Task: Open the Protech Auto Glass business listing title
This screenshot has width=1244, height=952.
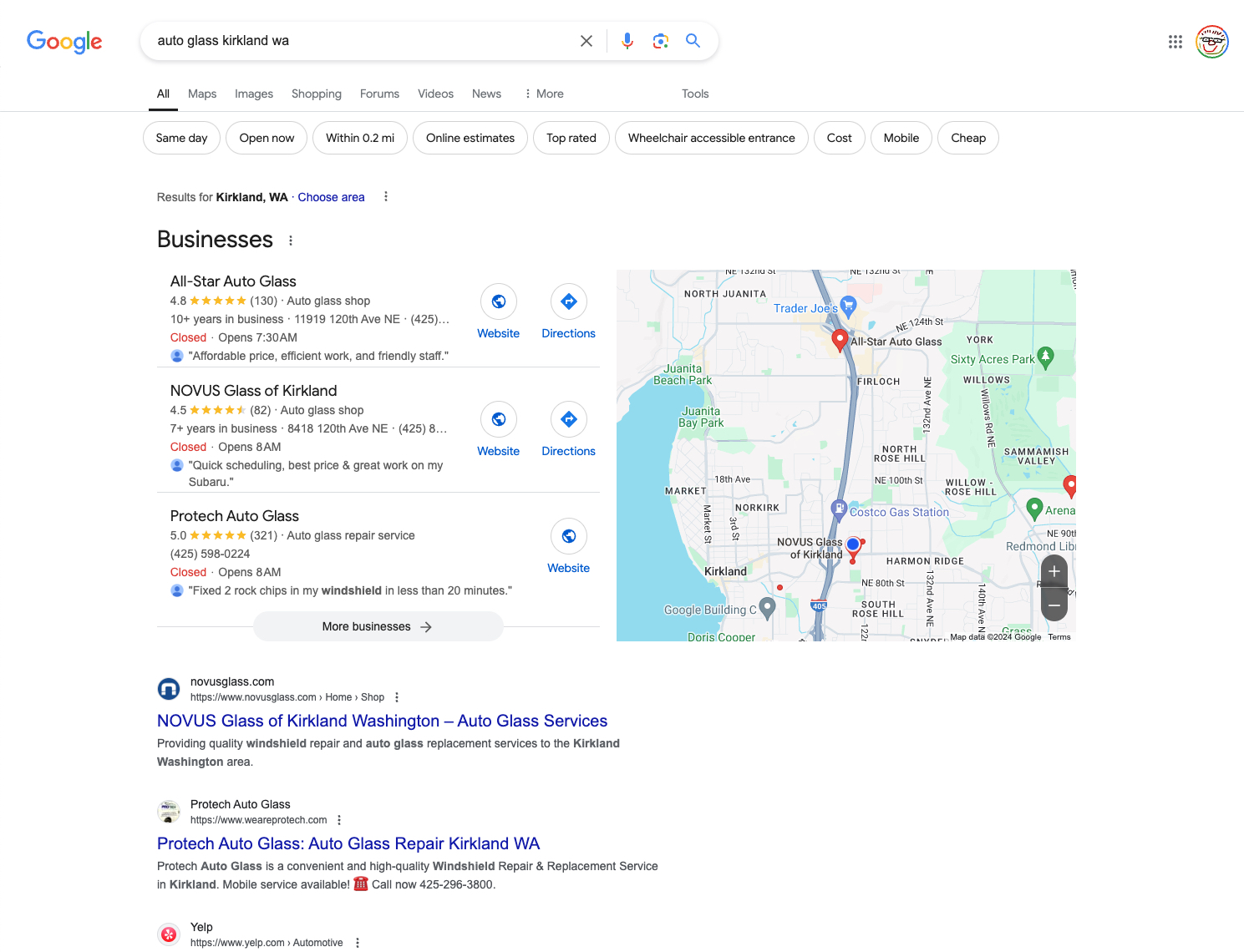Action: click(x=235, y=516)
